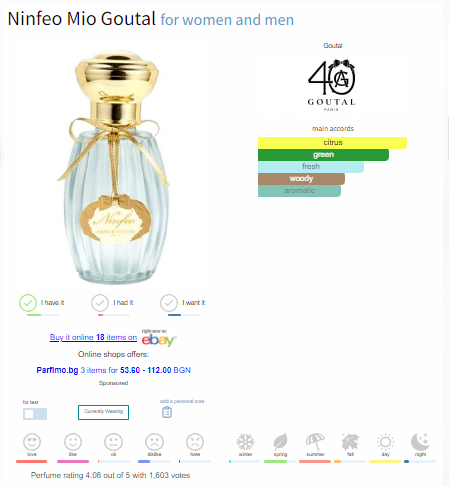Select the summer umbrella icon

pyautogui.click(x=315, y=442)
